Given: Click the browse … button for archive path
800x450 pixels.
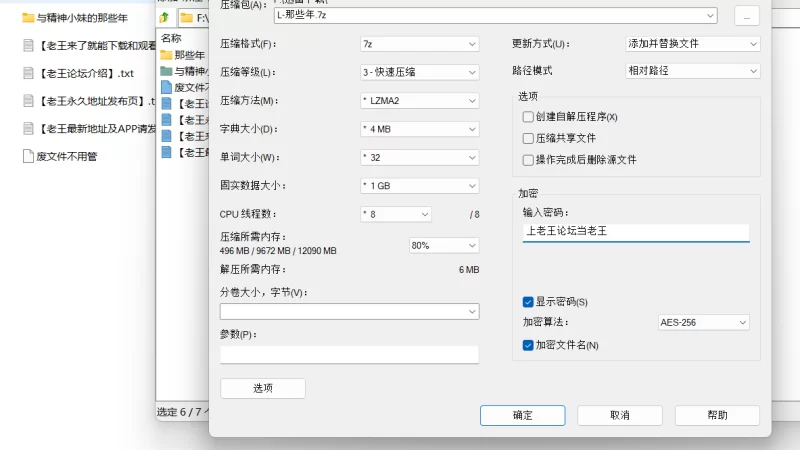Looking at the screenshot, I should click(747, 16).
